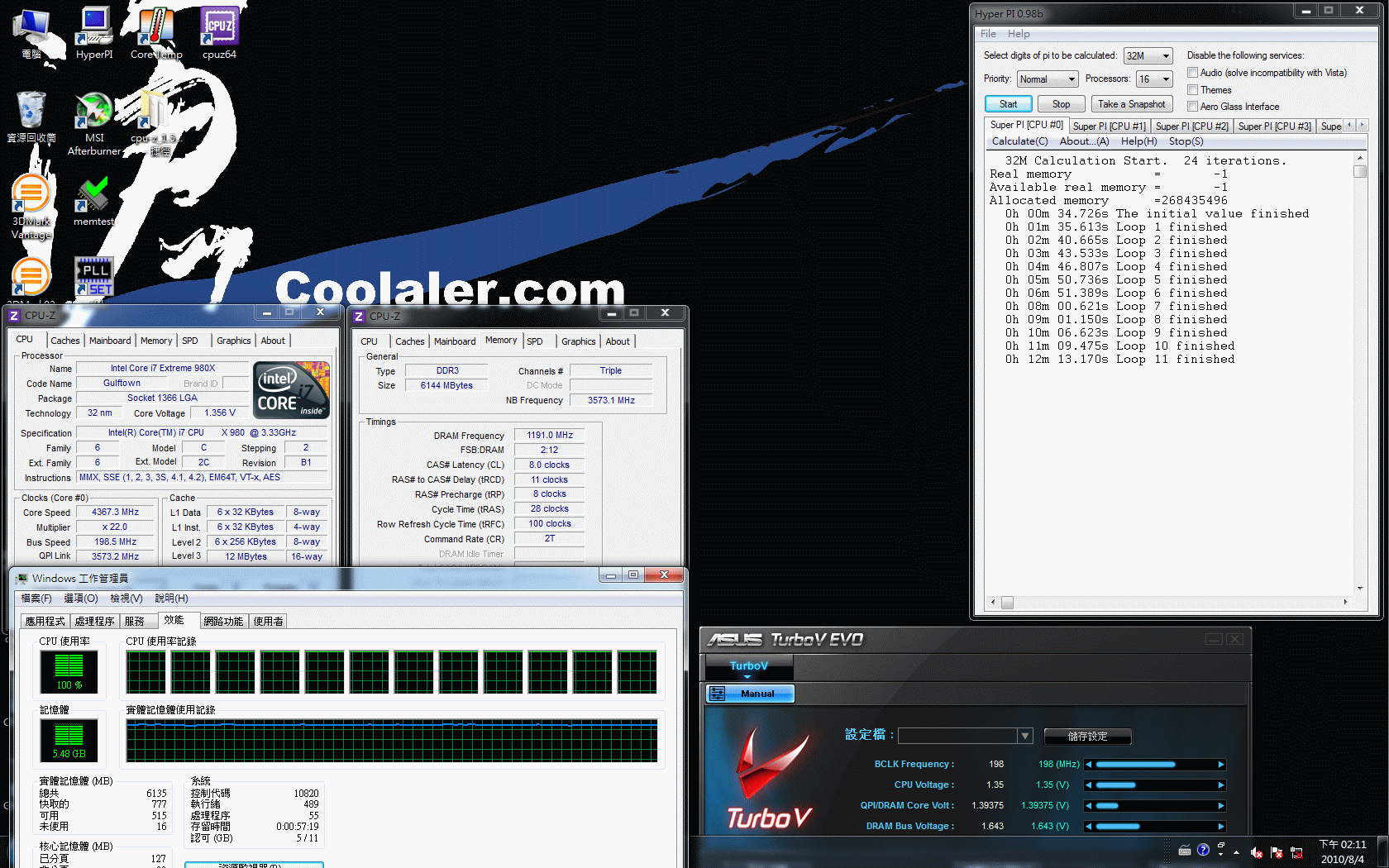Click the TurboV Manual mode icon
The height and width of the screenshot is (868, 1389).
[x=718, y=694]
